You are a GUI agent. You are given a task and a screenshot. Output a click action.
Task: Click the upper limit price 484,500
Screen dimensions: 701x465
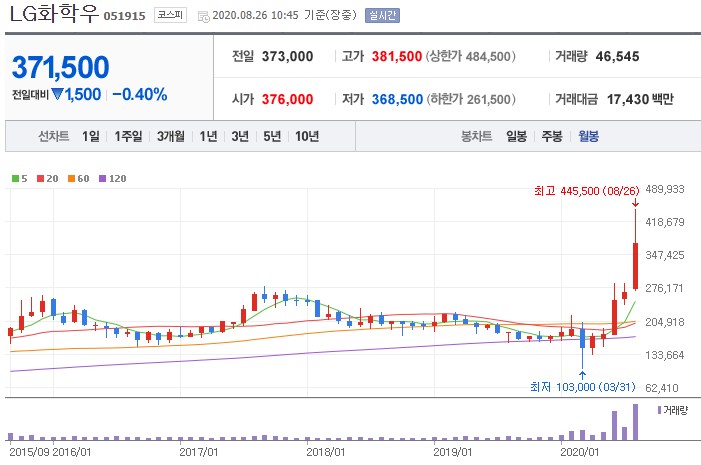pos(488,56)
